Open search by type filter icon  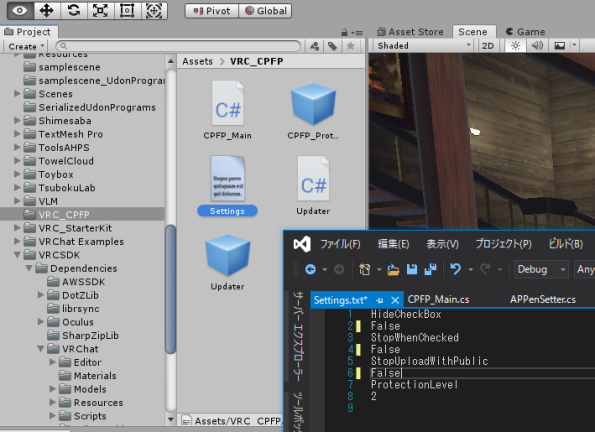315,46
